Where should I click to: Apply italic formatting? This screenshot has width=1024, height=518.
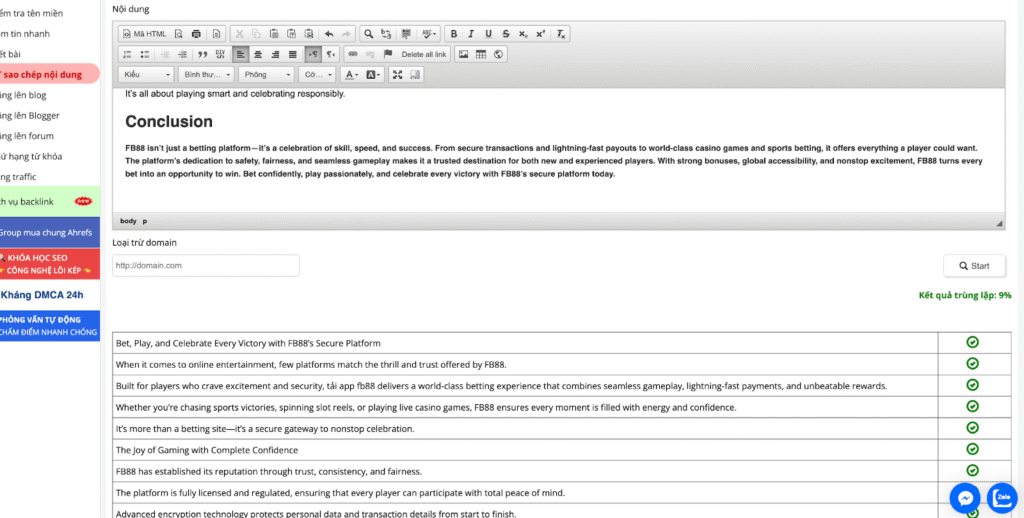coord(471,33)
